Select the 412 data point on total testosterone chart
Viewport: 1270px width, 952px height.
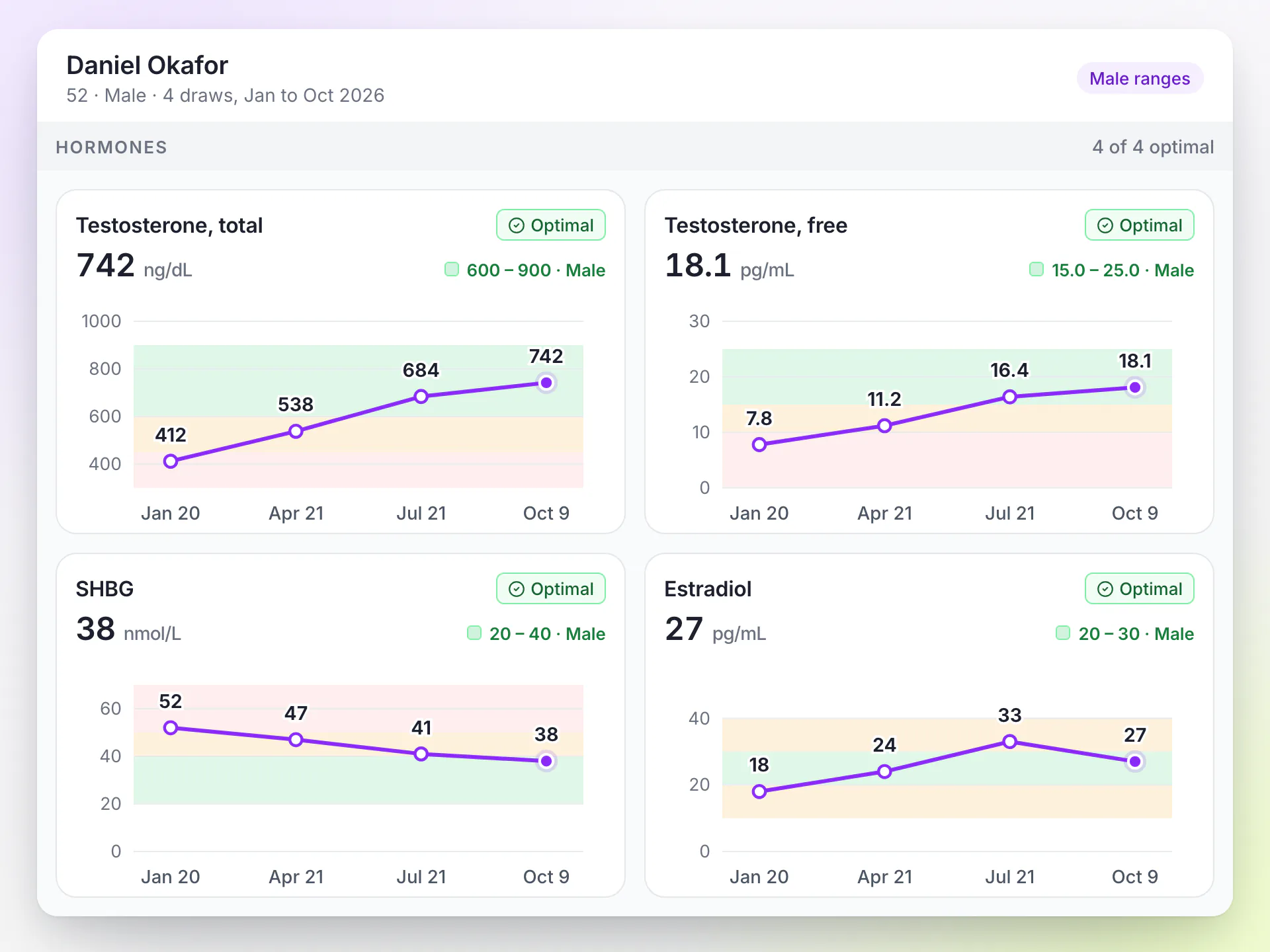click(171, 461)
